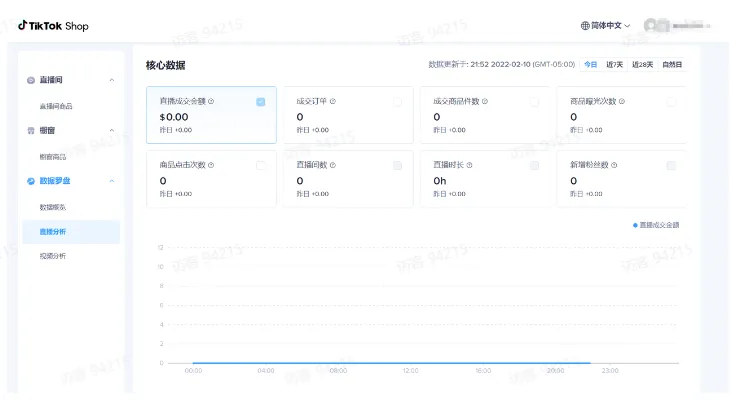Click the info icon beside 直播成交金额
The image size is (731, 400).
pyautogui.click(x=211, y=101)
